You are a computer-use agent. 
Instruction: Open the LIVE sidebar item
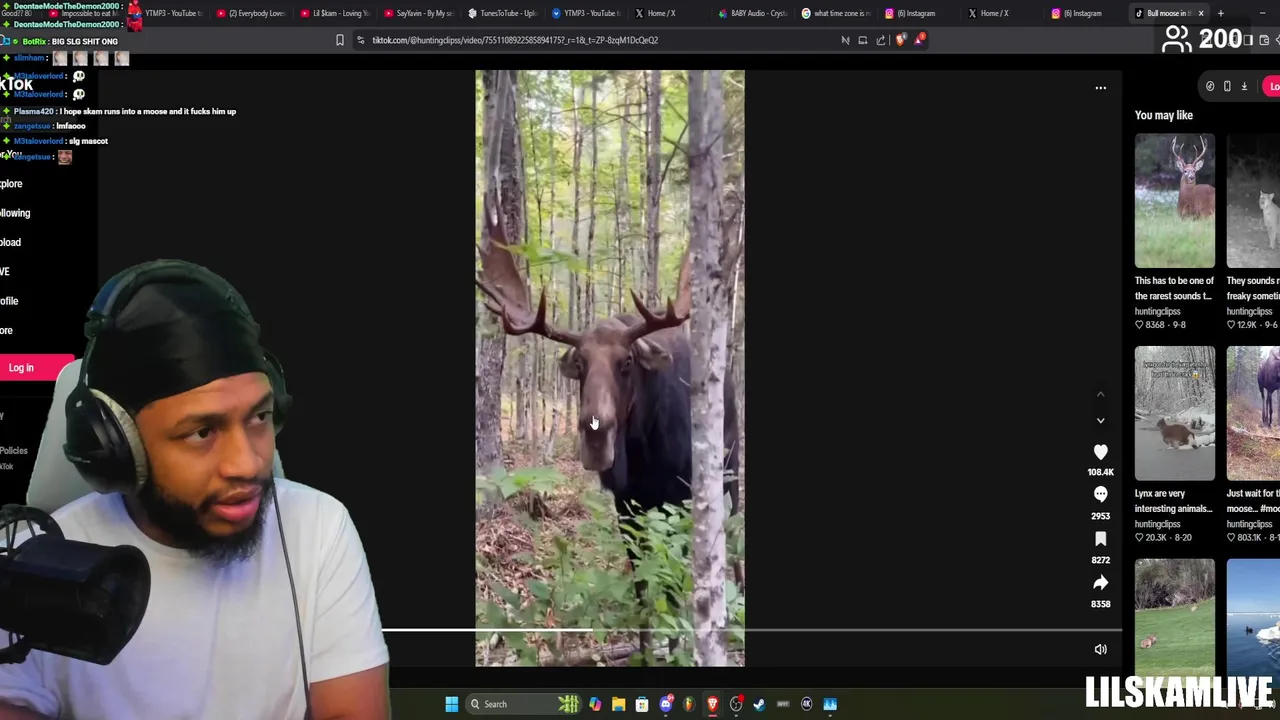(x=5, y=272)
